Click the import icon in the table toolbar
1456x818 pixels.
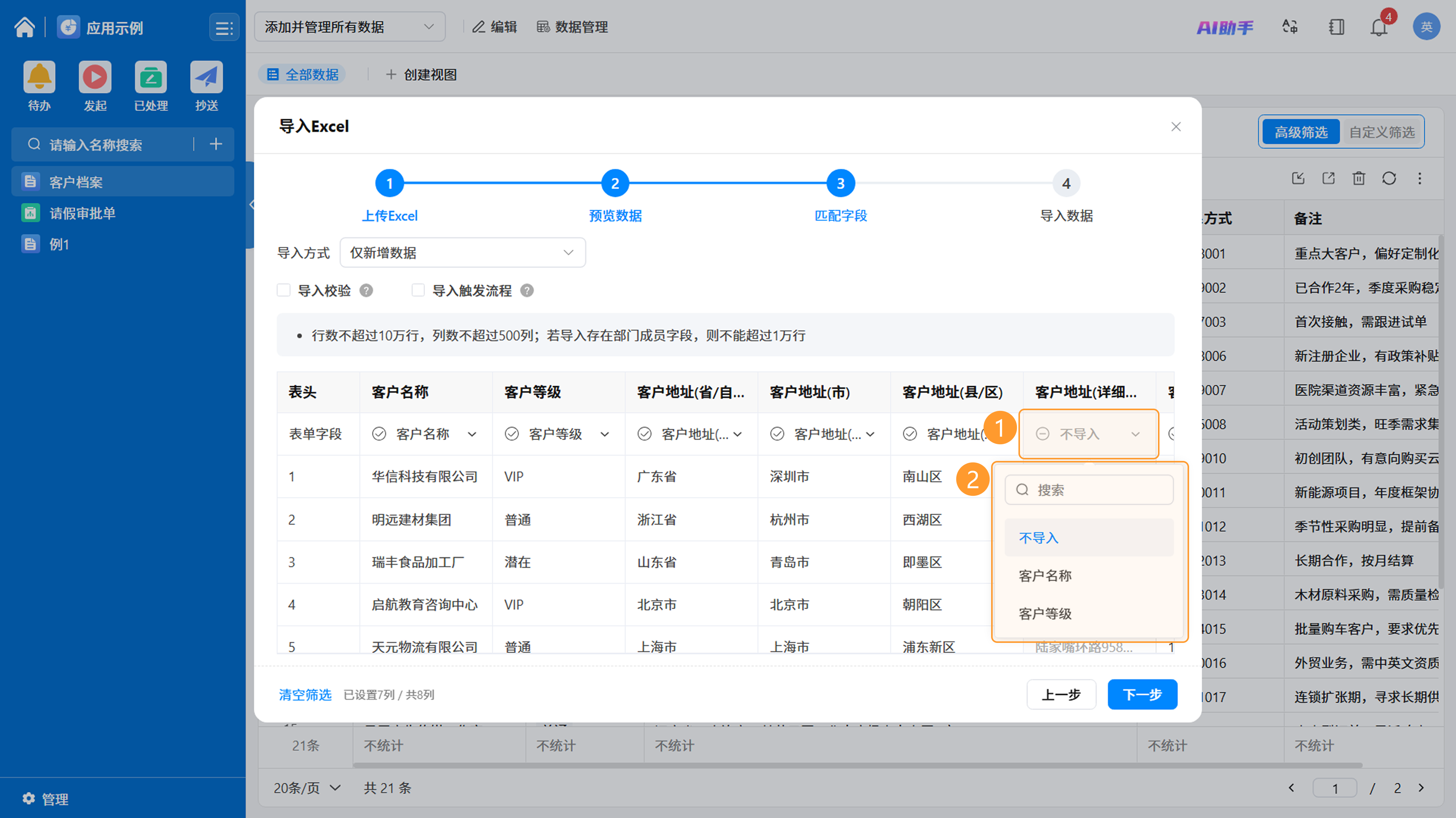[1298, 179]
